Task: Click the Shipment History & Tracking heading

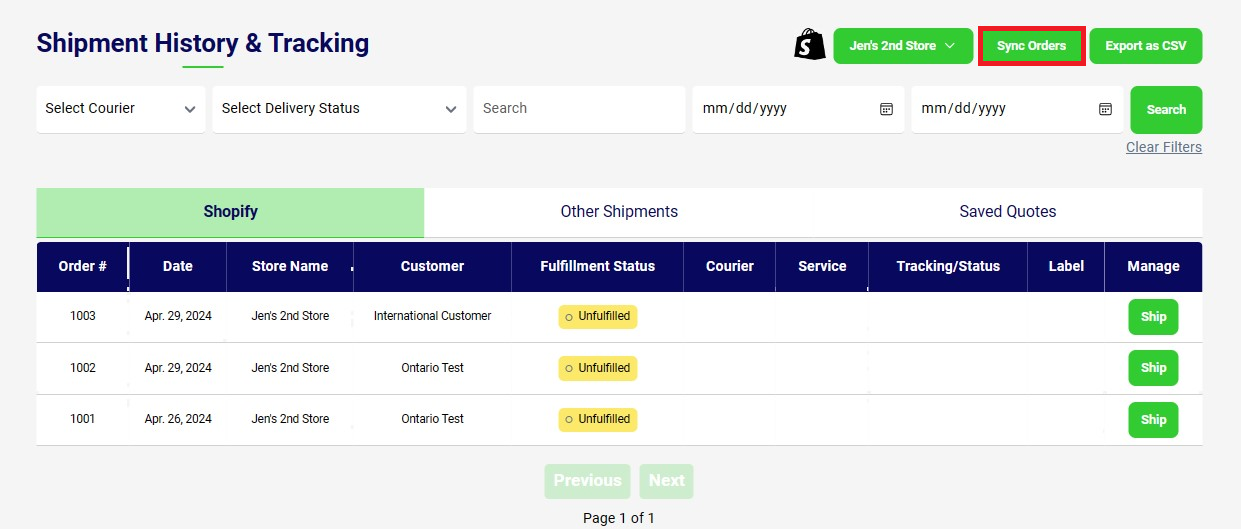Action: tap(203, 43)
